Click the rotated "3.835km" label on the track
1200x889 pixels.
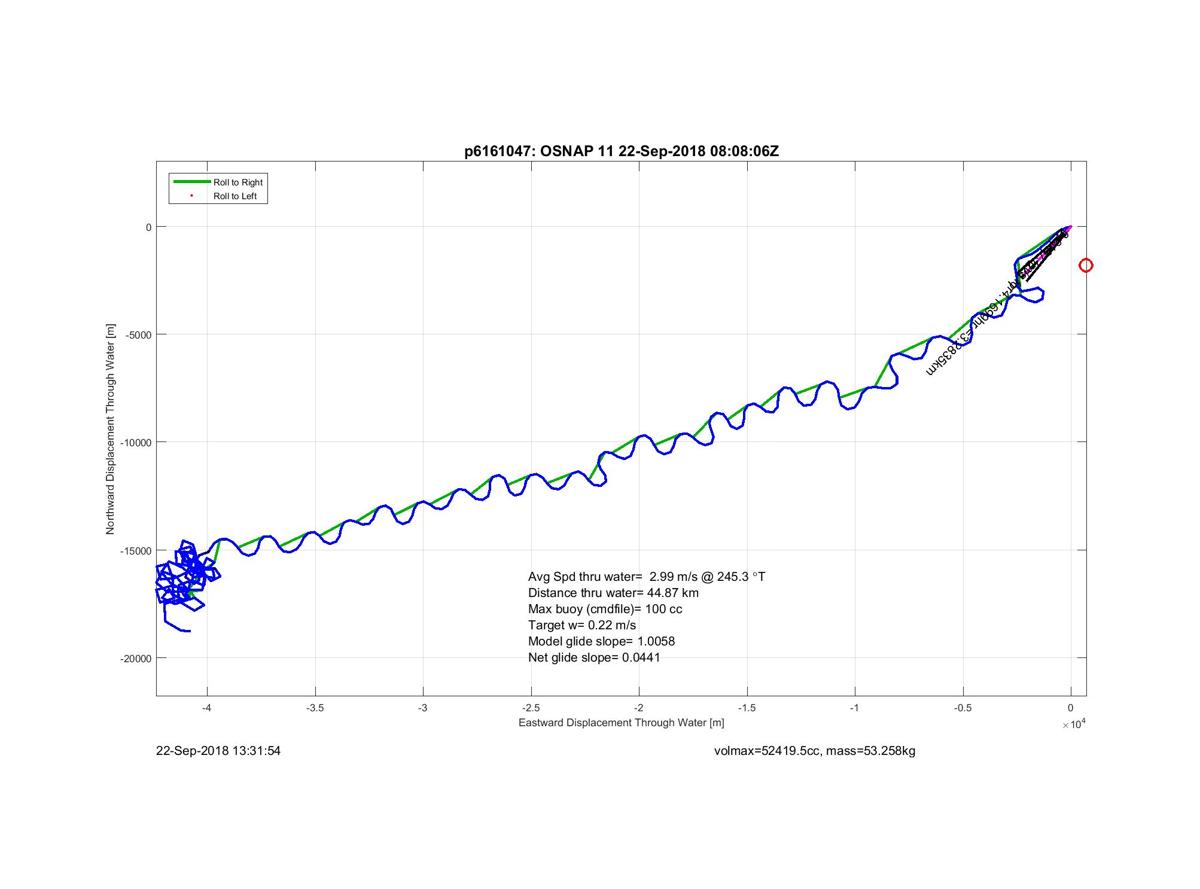tap(950, 352)
